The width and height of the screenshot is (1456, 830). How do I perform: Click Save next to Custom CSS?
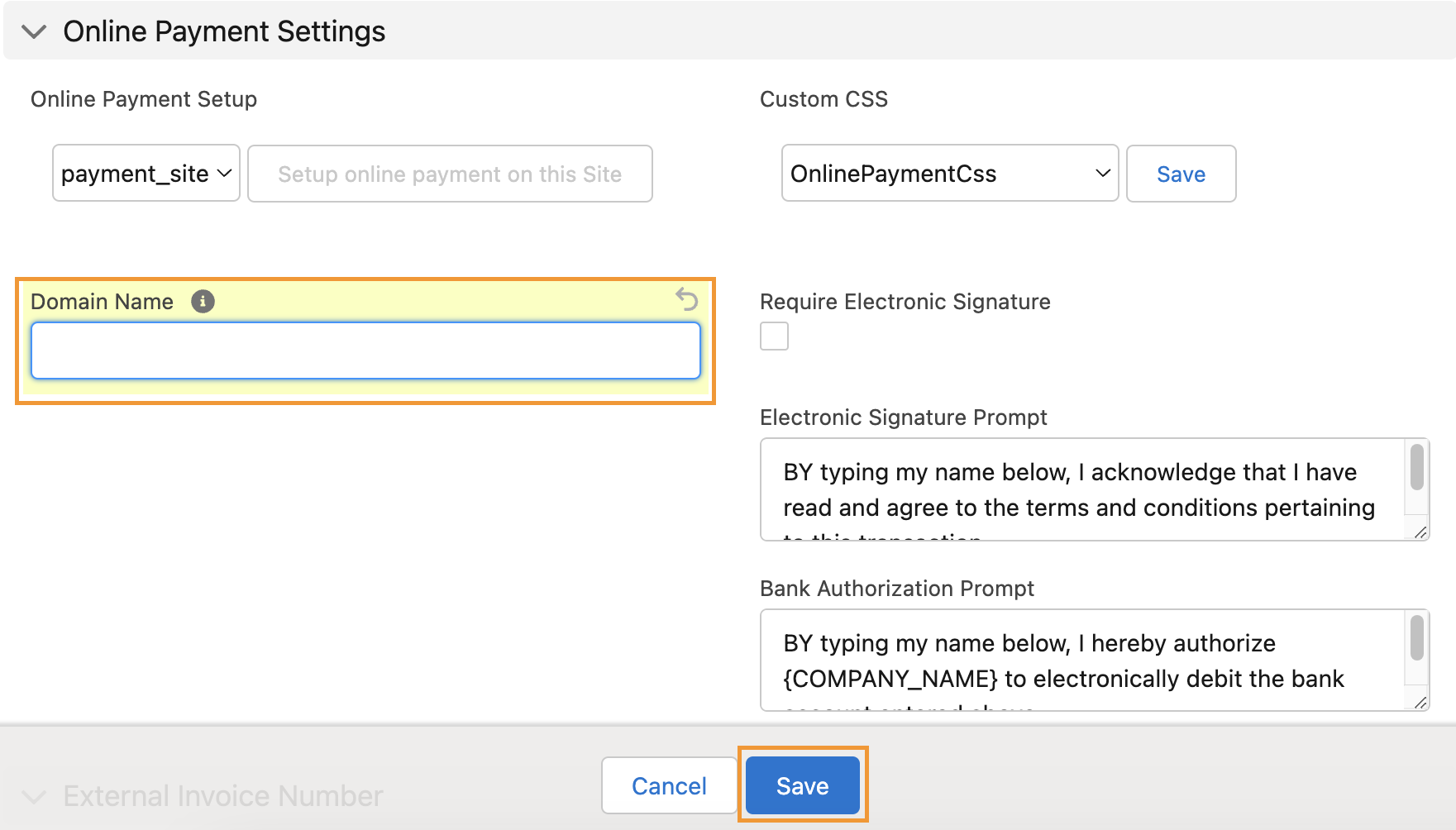pyautogui.click(x=1181, y=174)
